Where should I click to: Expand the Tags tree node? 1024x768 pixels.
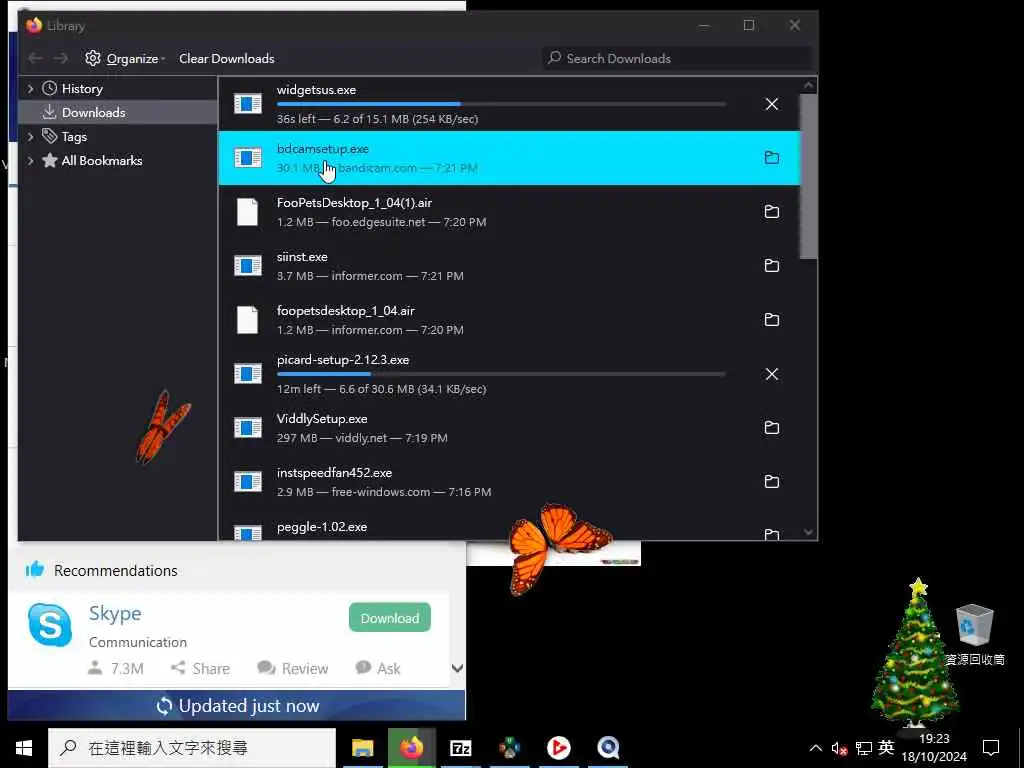coord(30,136)
